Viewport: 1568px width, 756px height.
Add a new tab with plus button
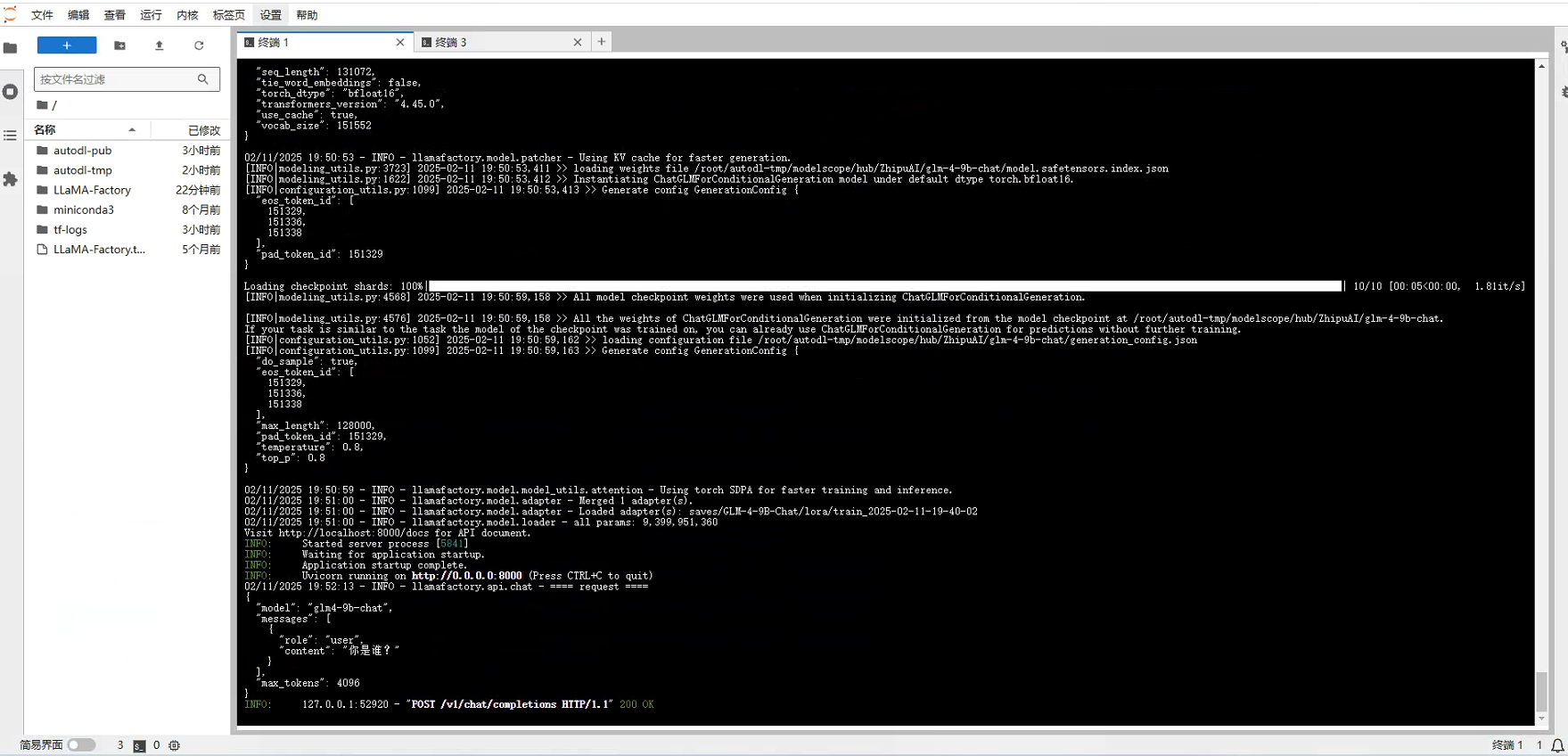pyautogui.click(x=602, y=41)
